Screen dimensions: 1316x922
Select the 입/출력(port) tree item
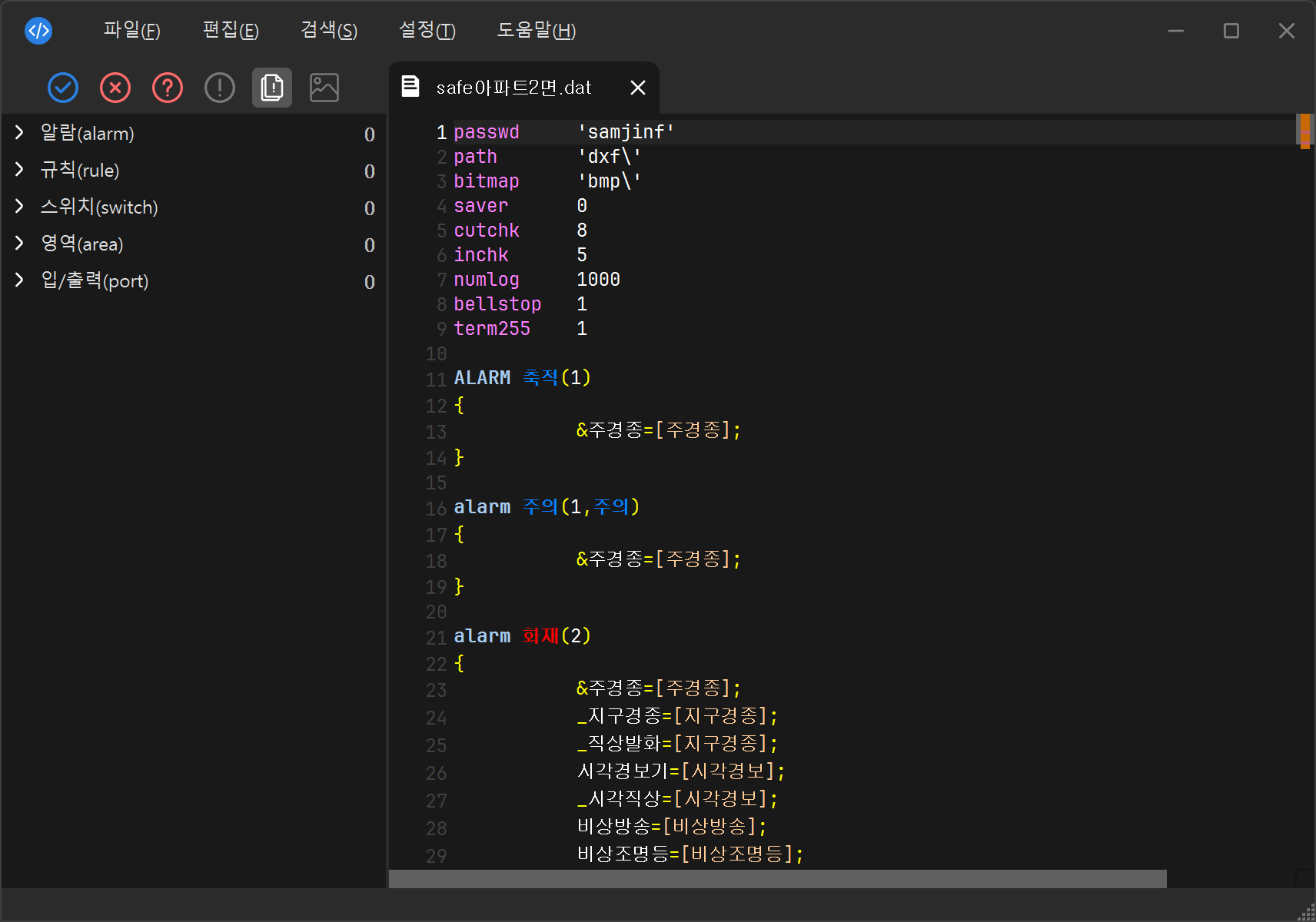95,280
